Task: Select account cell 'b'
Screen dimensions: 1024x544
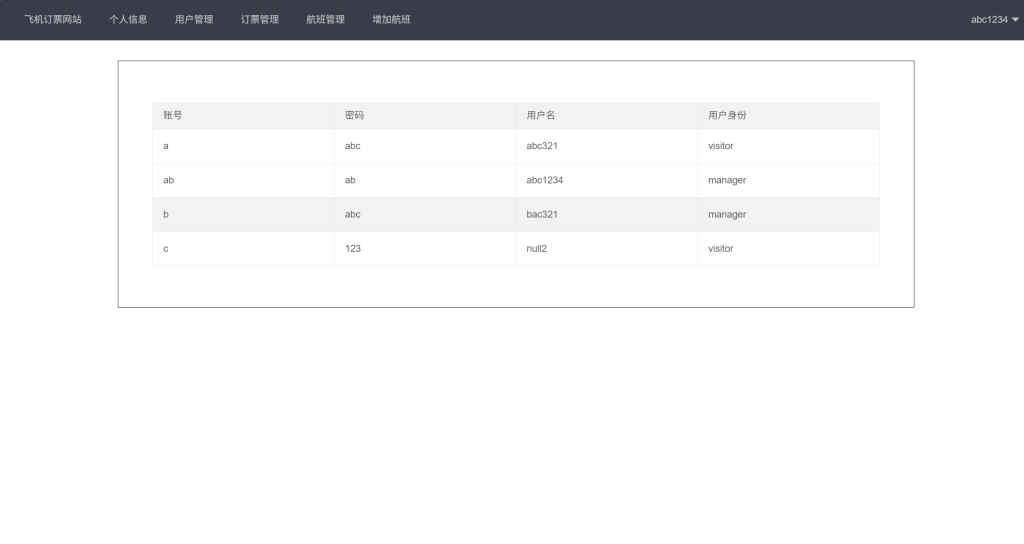Action: 243,214
